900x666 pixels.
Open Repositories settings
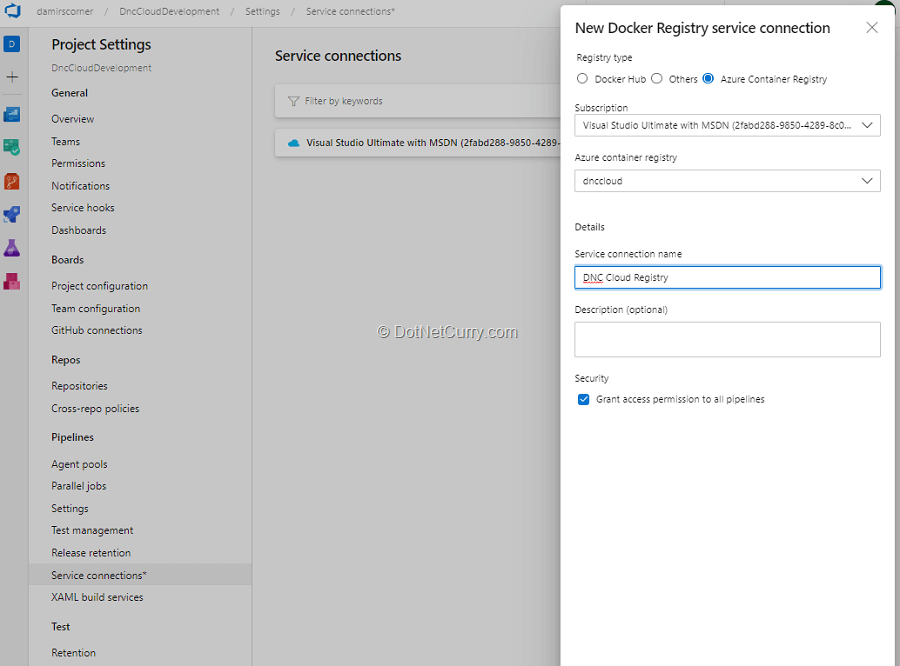pyautogui.click(x=79, y=386)
